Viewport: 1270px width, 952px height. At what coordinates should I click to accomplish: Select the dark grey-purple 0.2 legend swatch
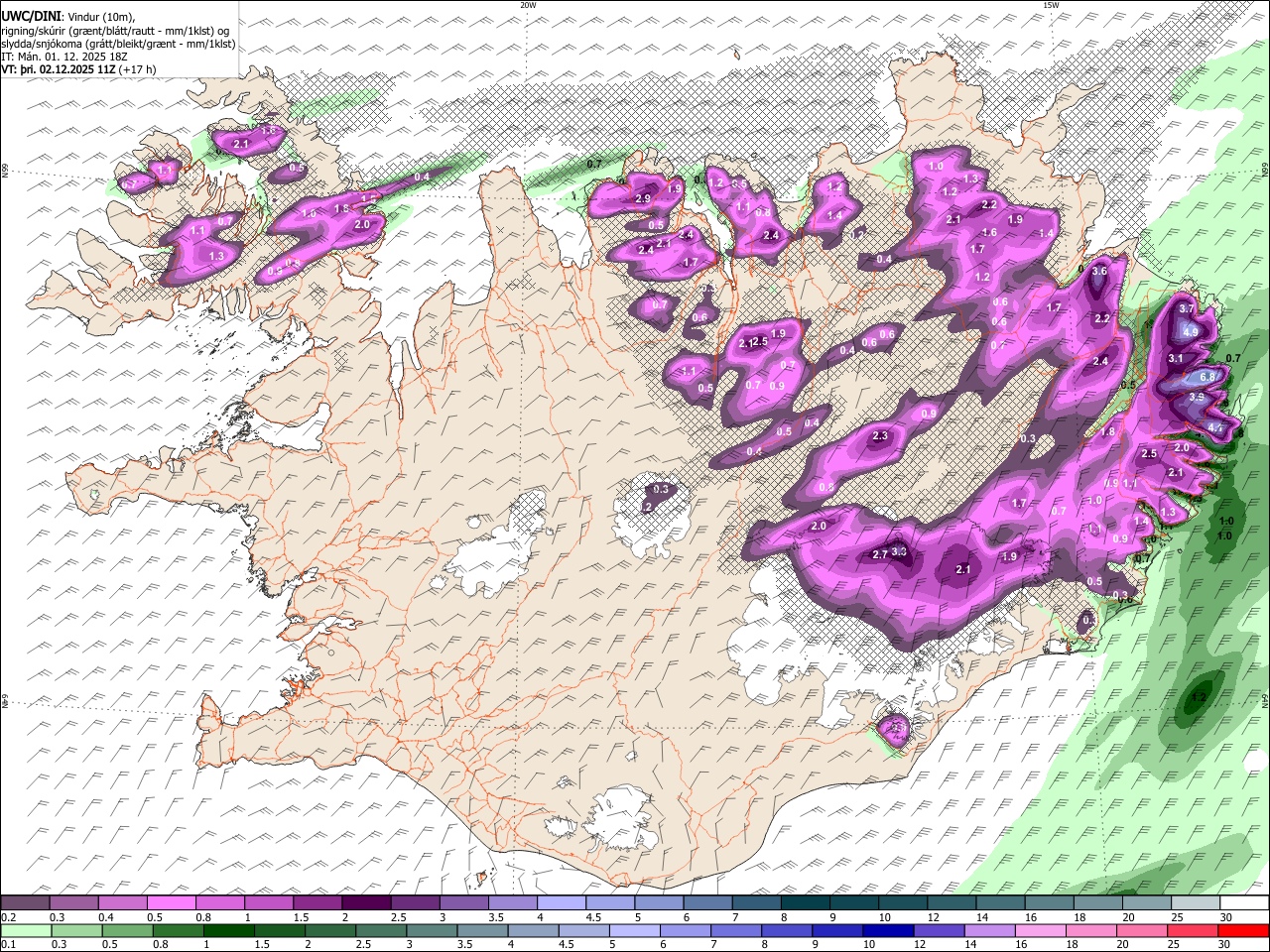point(25,903)
